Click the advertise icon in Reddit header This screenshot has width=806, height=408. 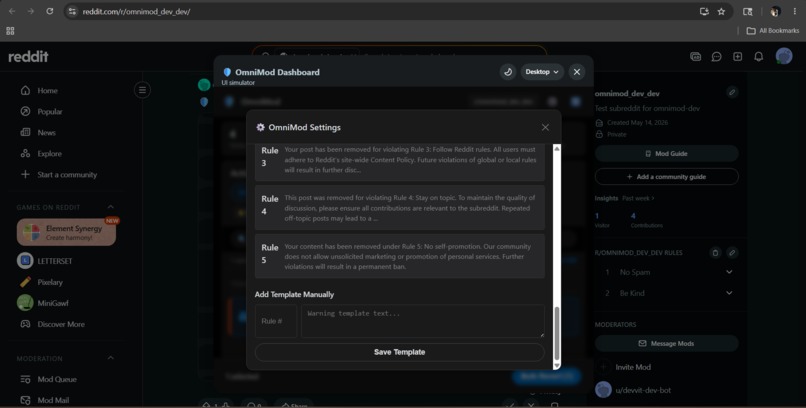[x=695, y=57]
